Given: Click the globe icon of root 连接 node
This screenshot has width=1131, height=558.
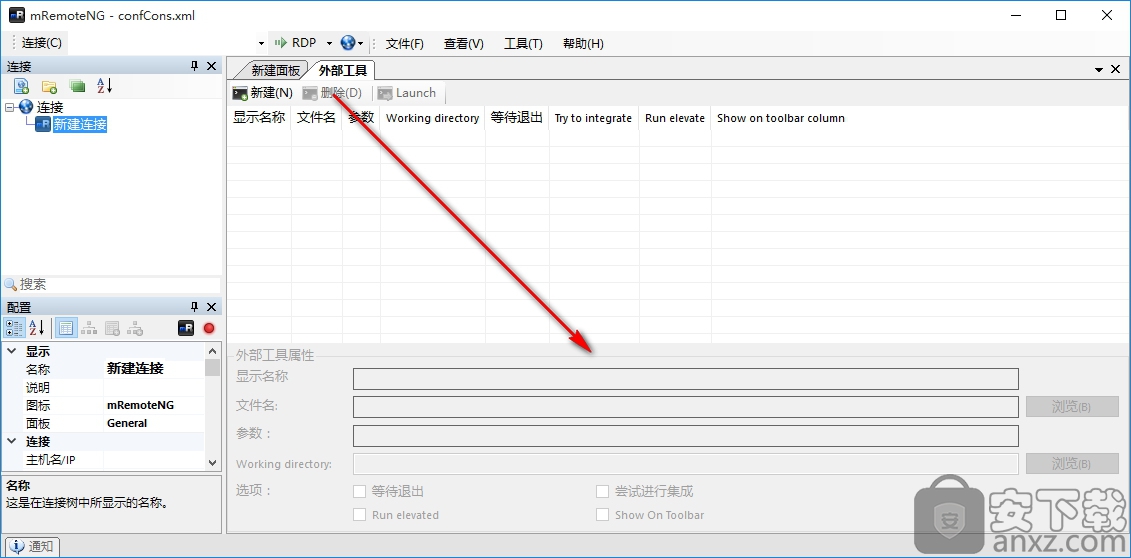Looking at the screenshot, I should click(27, 107).
